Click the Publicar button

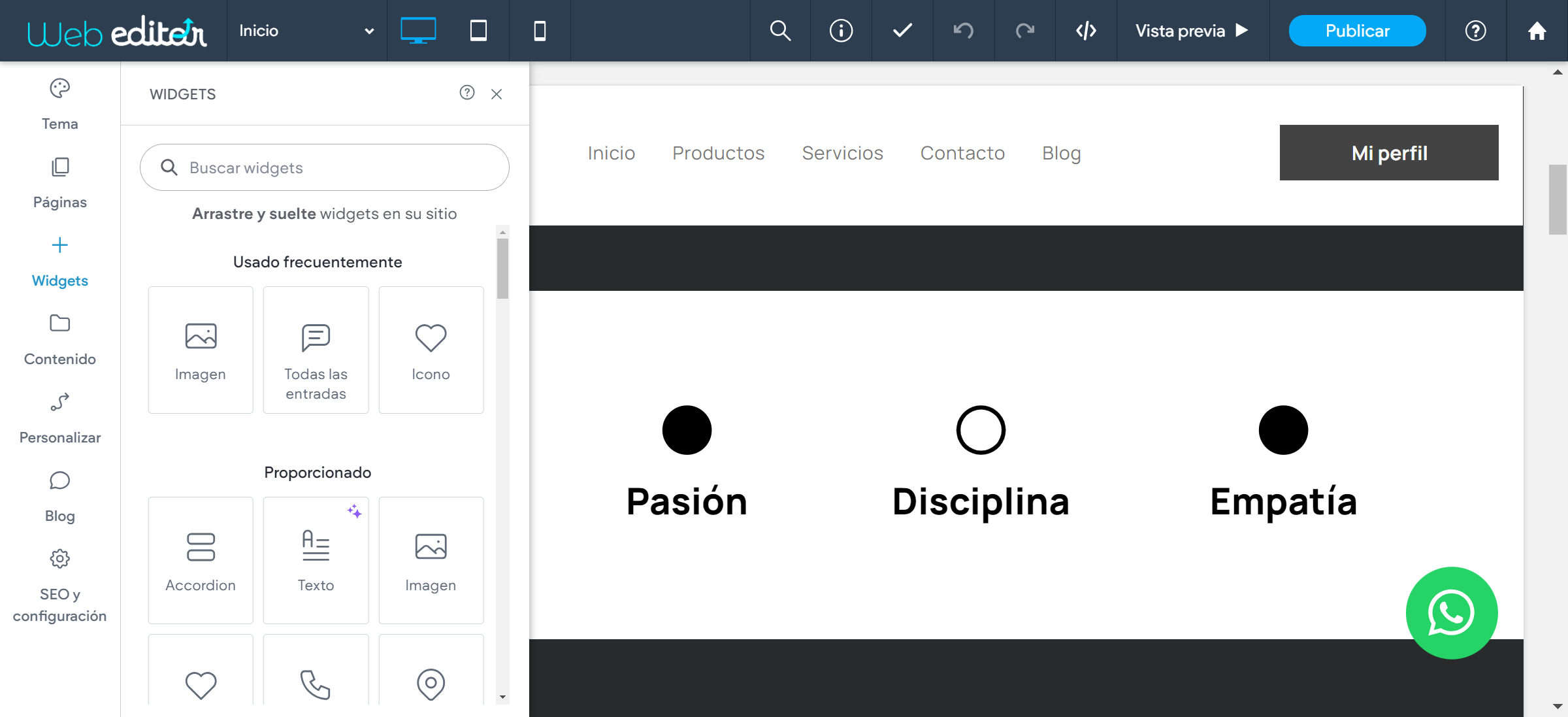click(x=1357, y=31)
